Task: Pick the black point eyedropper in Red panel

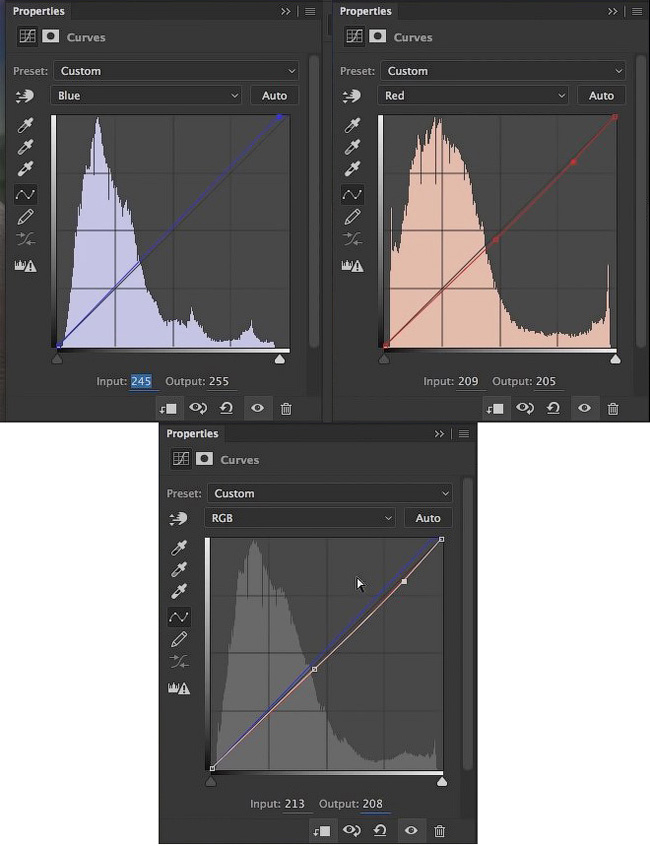Action: click(x=352, y=125)
